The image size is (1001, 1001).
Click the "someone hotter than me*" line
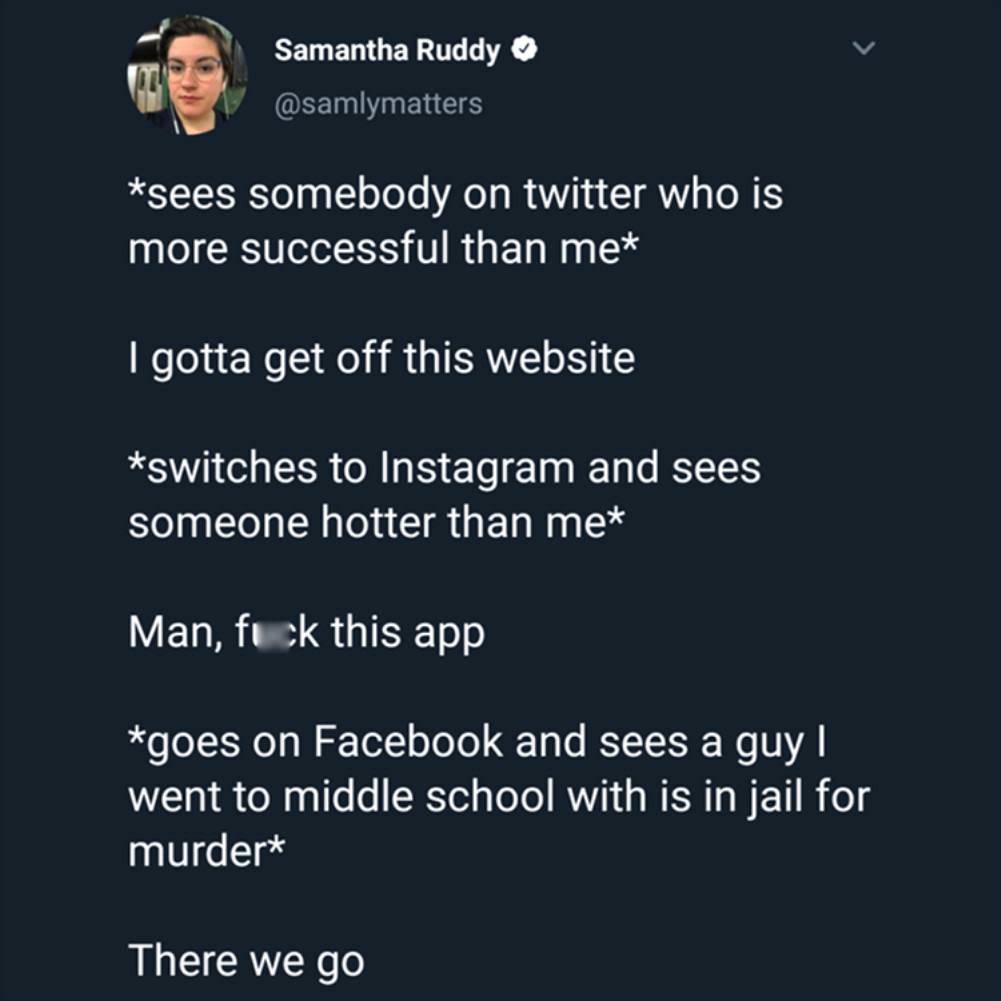click(375, 523)
